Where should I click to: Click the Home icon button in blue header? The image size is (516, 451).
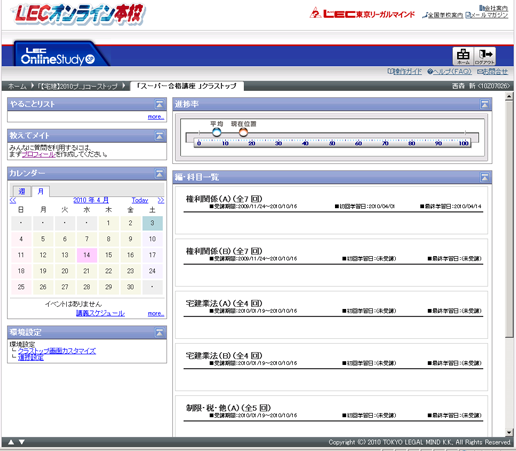pyautogui.click(x=463, y=56)
